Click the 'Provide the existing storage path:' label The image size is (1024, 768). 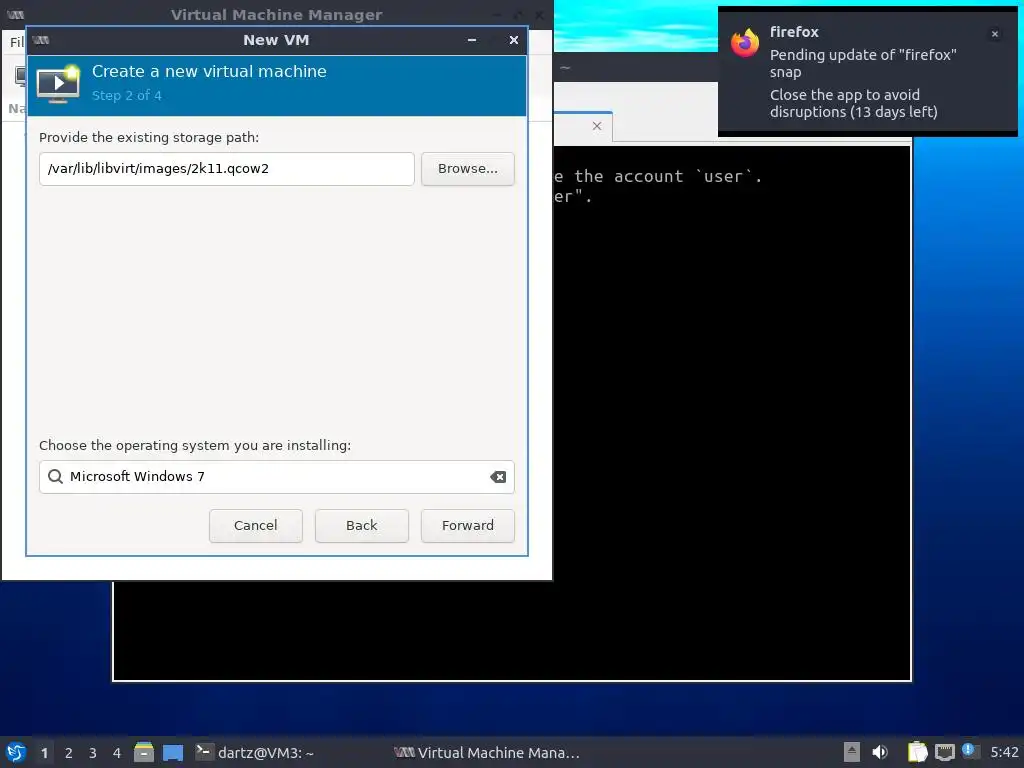[x=149, y=137]
